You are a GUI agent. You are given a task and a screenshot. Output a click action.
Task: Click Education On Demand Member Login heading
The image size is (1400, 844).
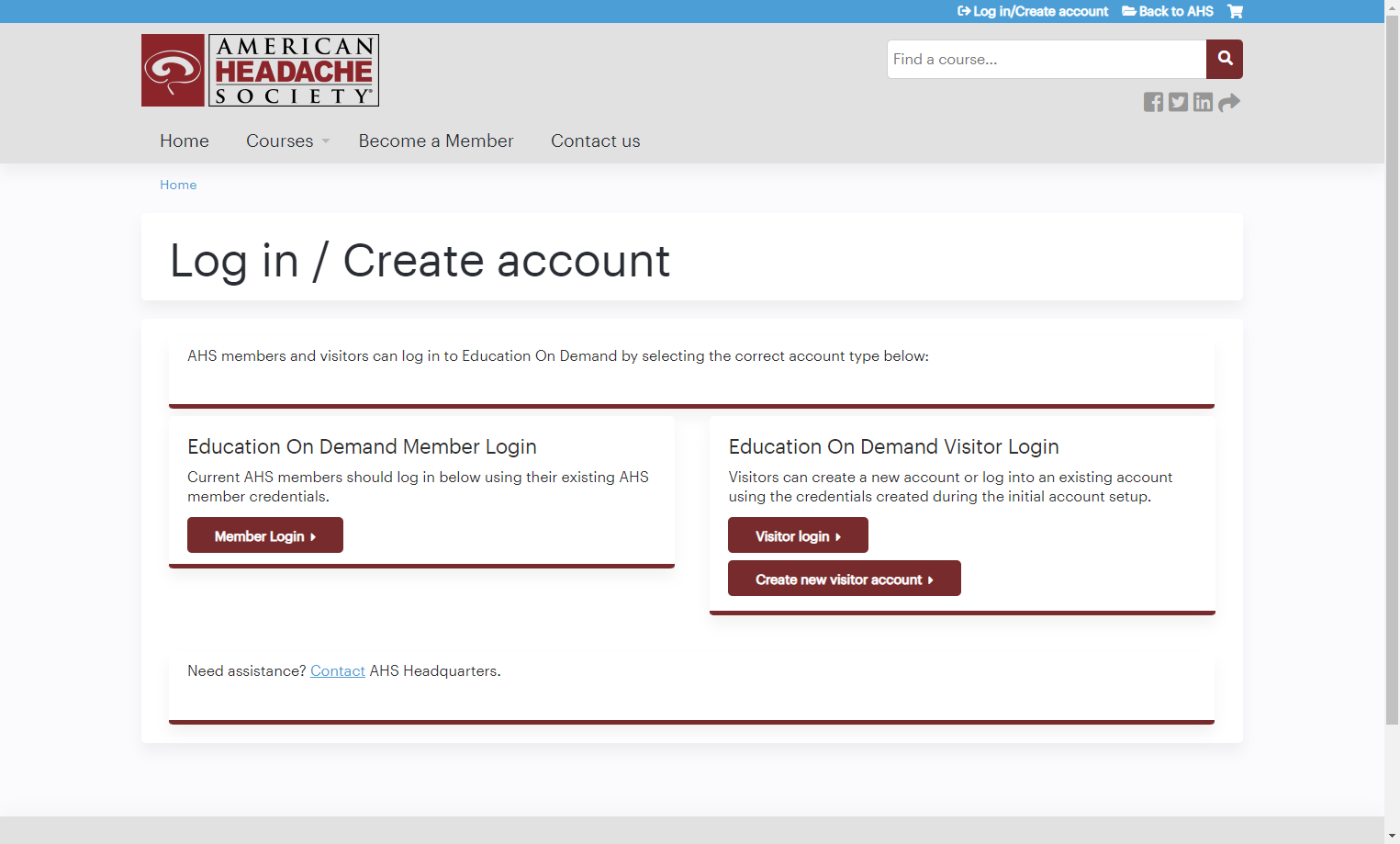362,446
